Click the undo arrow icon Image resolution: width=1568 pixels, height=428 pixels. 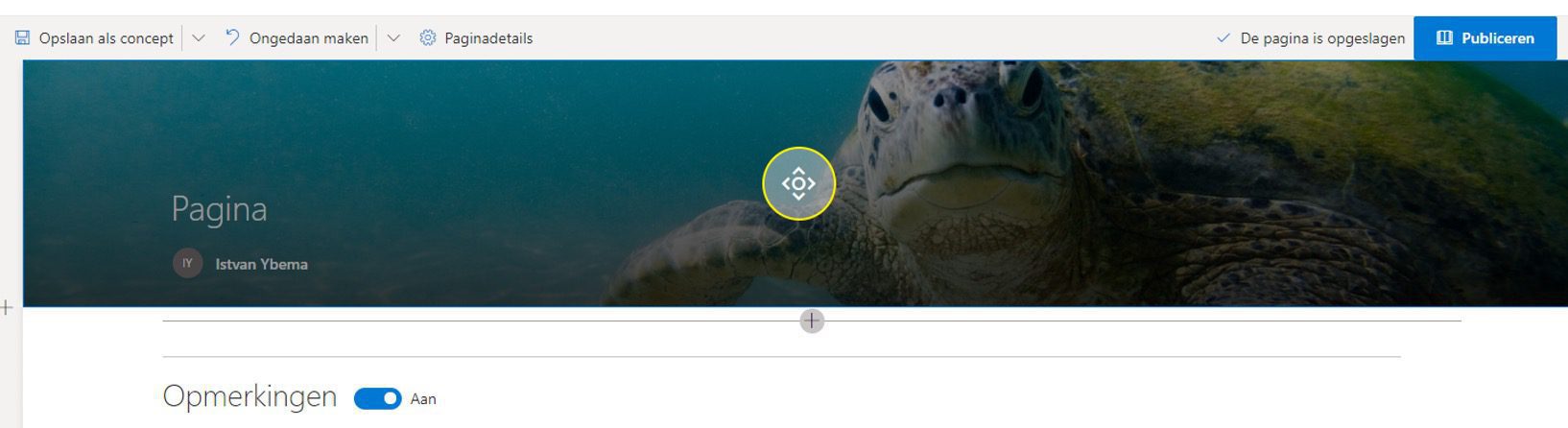[x=232, y=37]
